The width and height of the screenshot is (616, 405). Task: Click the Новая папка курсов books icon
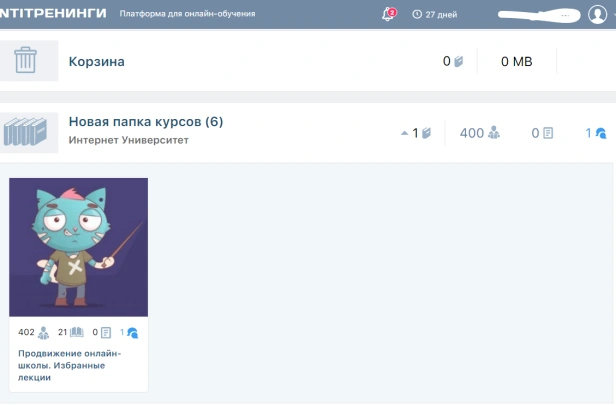(x=26, y=132)
